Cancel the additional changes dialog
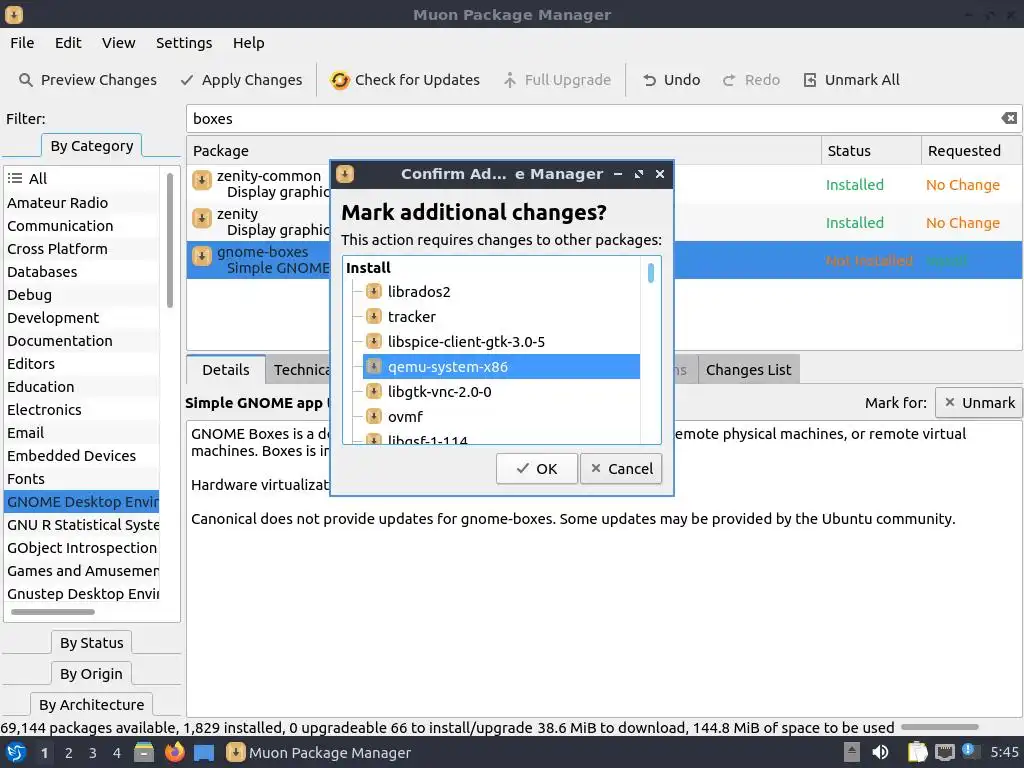The image size is (1024, 768). coord(621,469)
